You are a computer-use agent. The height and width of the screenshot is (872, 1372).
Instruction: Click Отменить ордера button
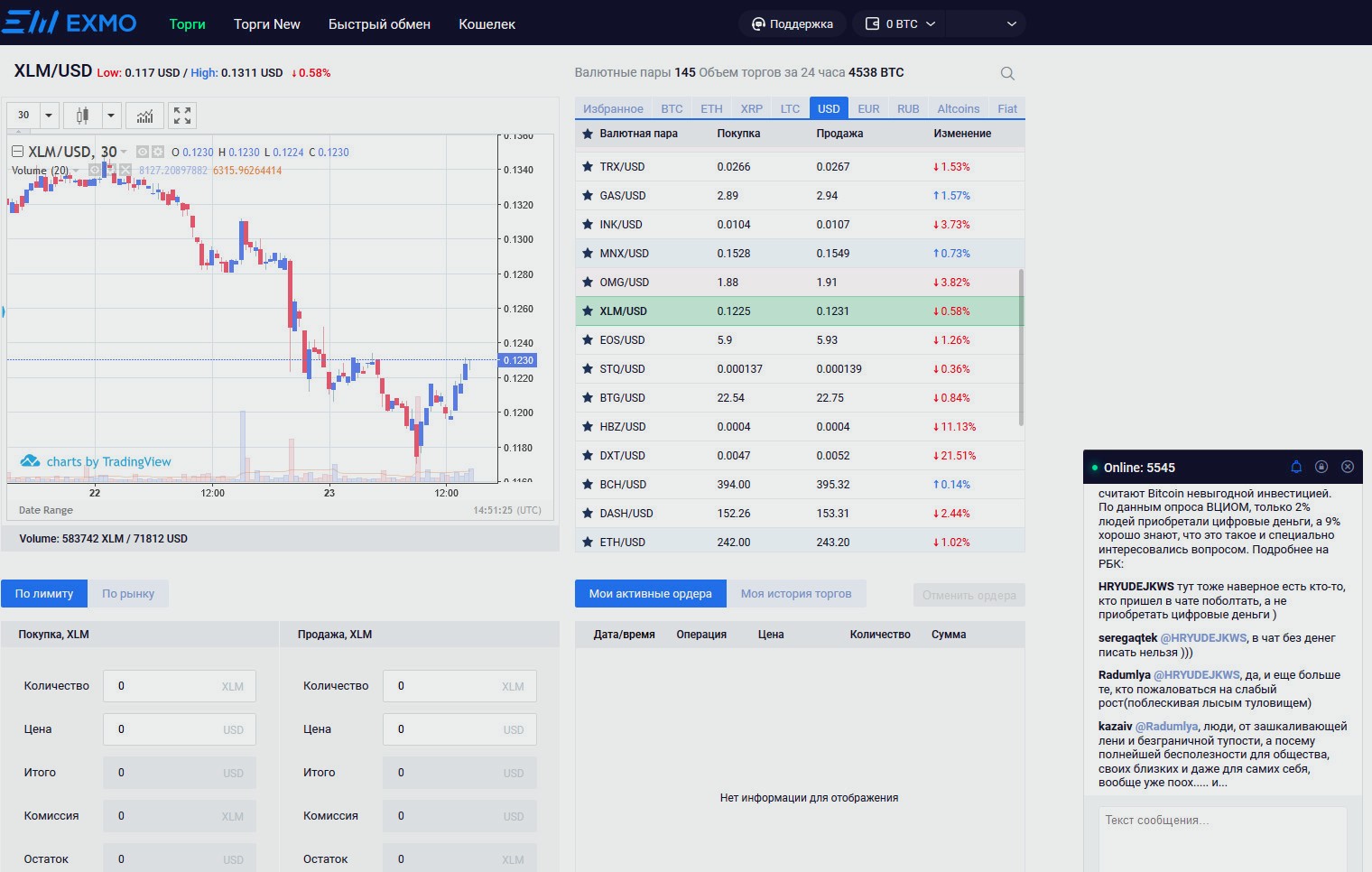pyautogui.click(x=969, y=595)
